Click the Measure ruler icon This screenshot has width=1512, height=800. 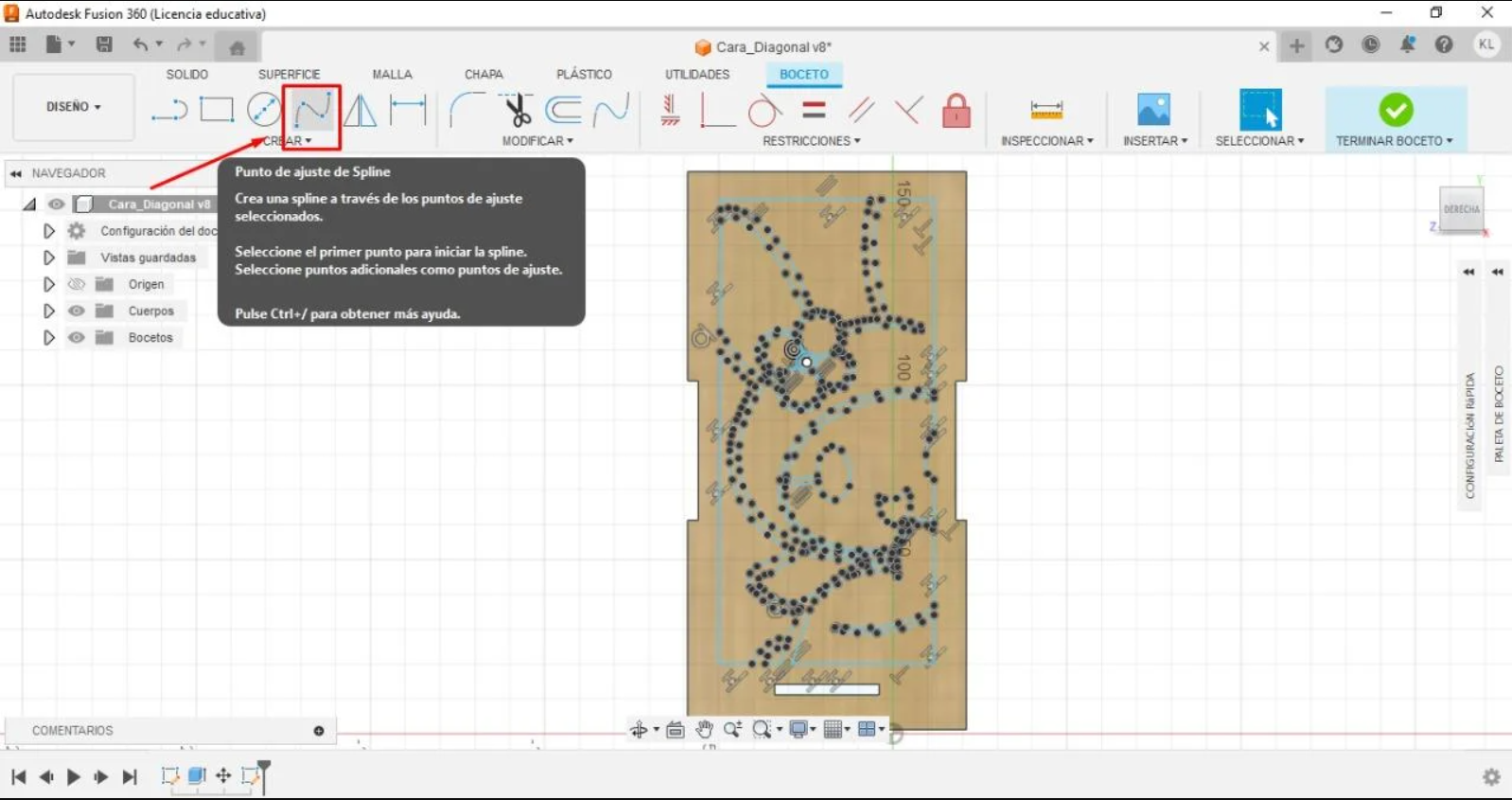[x=1046, y=110]
